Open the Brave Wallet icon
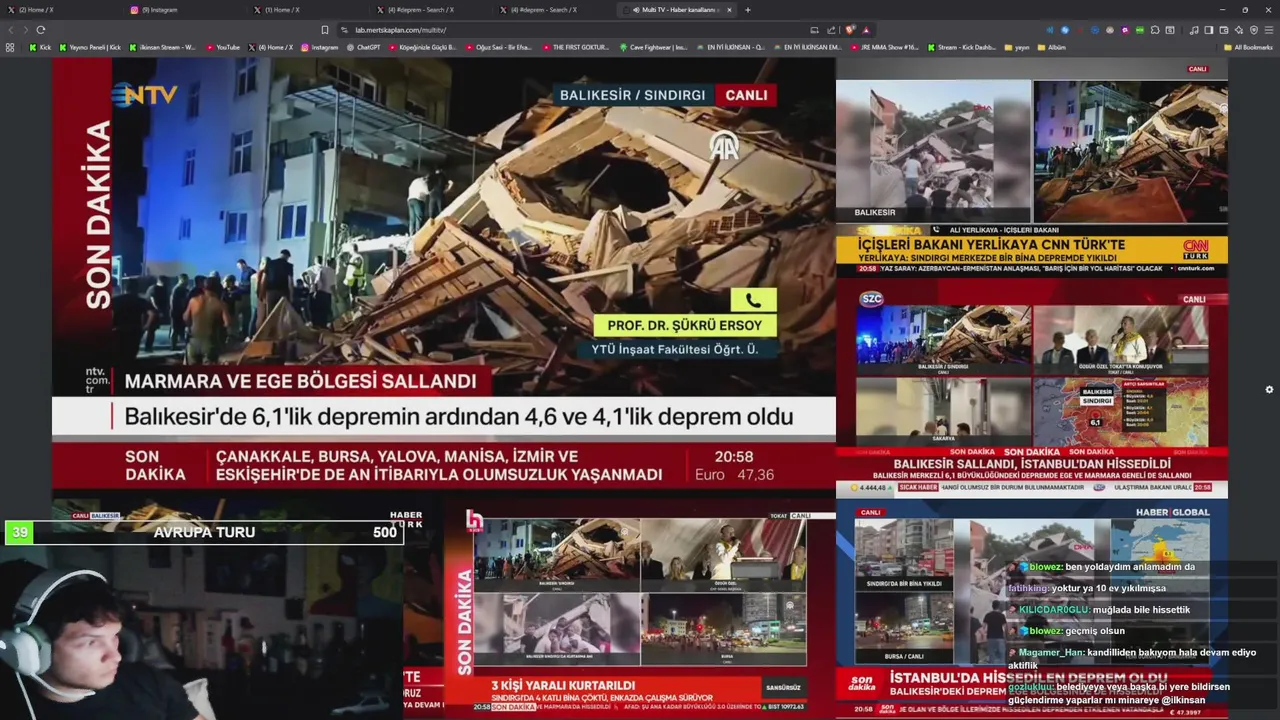Screen dimensions: 1280x720 tap(1224, 30)
